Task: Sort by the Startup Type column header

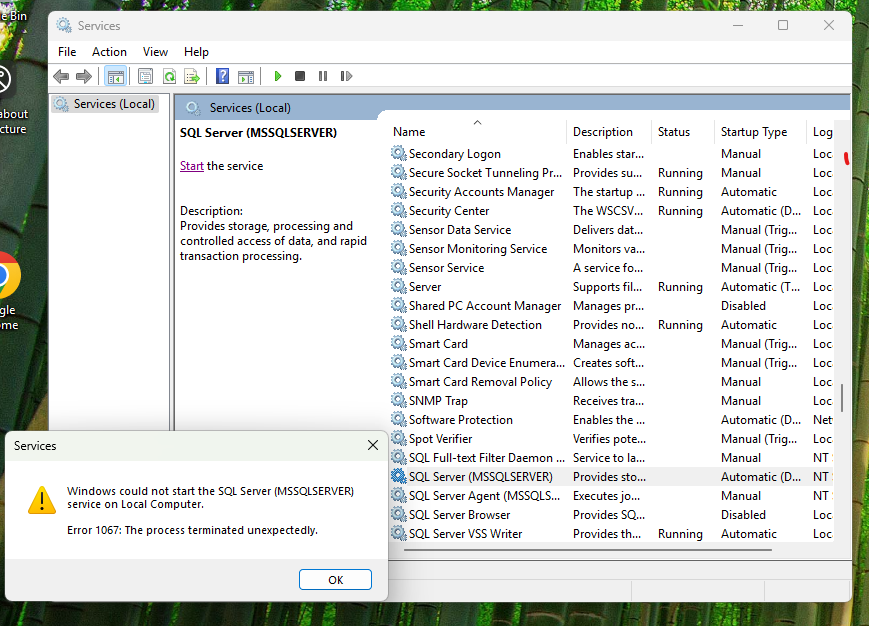Action: point(760,132)
